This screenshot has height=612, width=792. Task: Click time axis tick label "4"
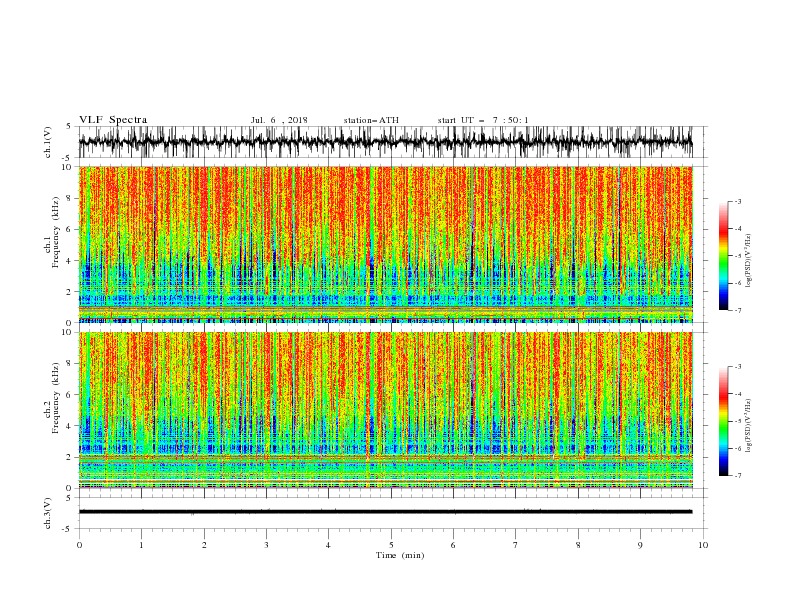pyautogui.click(x=328, y=545)
